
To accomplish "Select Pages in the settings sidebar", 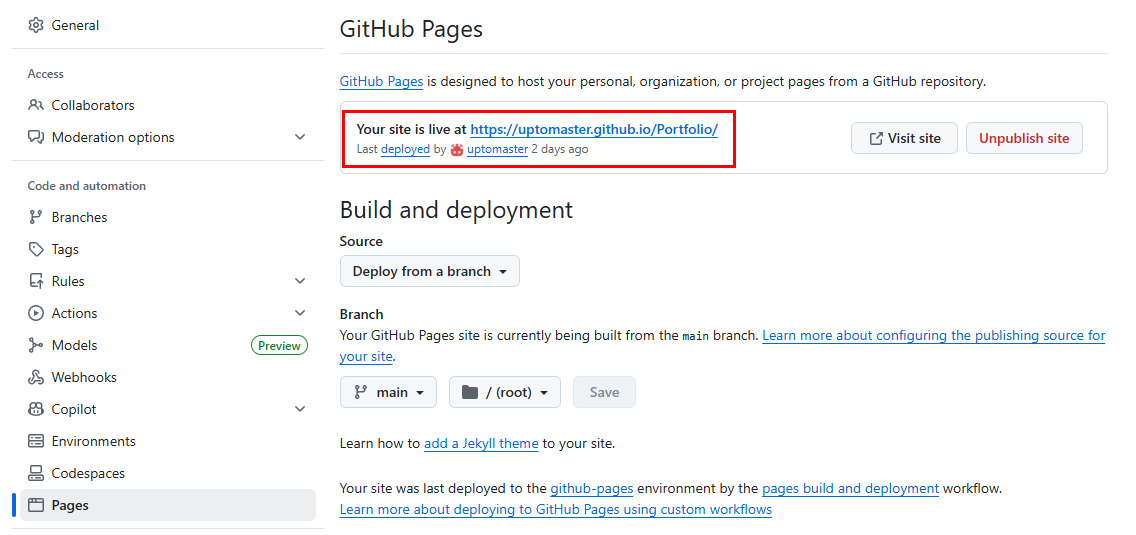I will point(70,505).
